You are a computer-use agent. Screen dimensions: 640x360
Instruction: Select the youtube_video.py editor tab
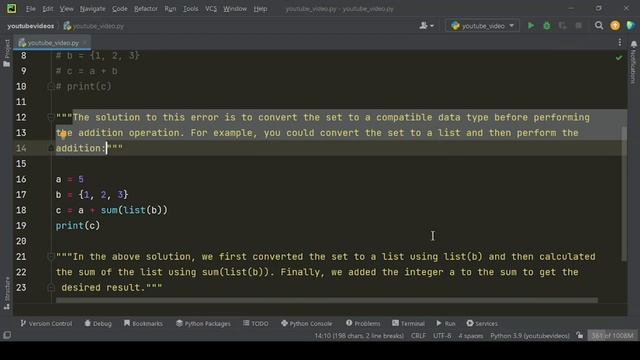[x=53, y=42]
